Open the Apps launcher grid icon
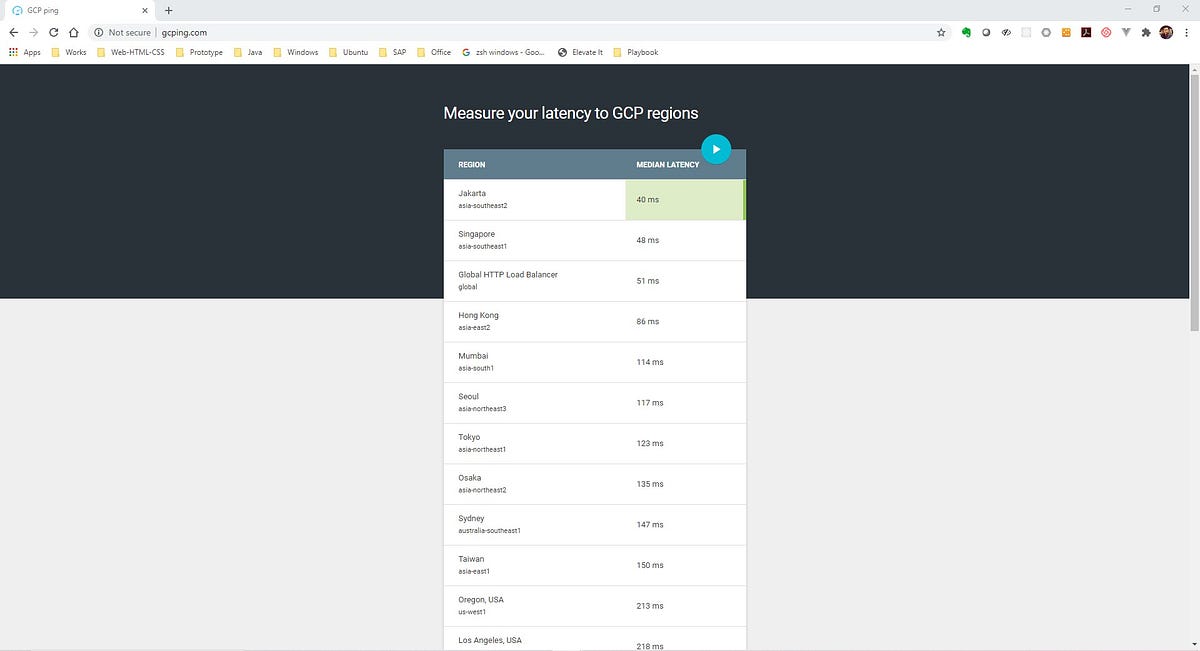Viewport: 1200px width, 651px height. click(11, 52)
